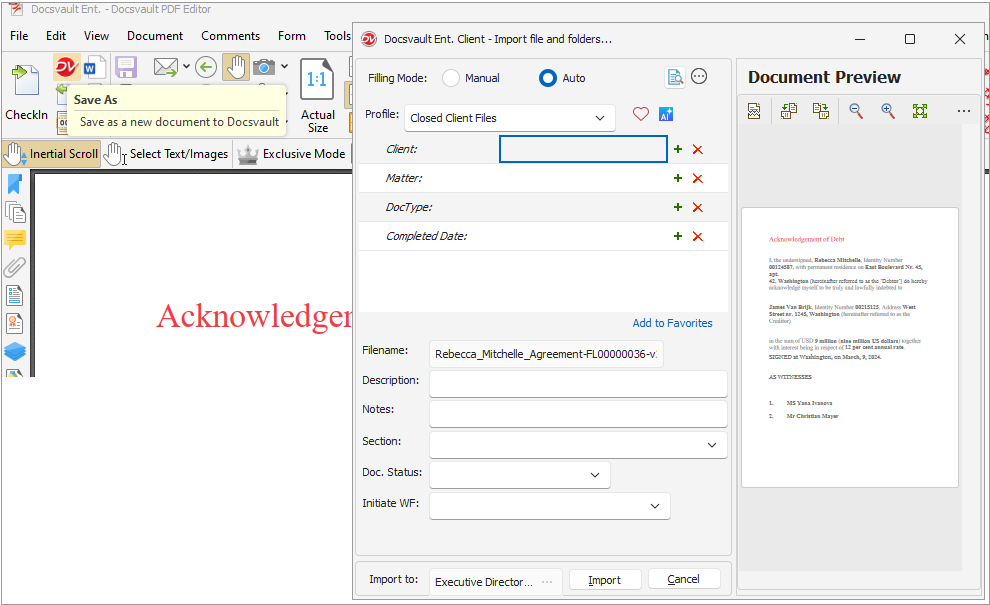Click the Docsvault Save As icon
Viewport: 990px width, 605px height.
click(x=66, y=67)
